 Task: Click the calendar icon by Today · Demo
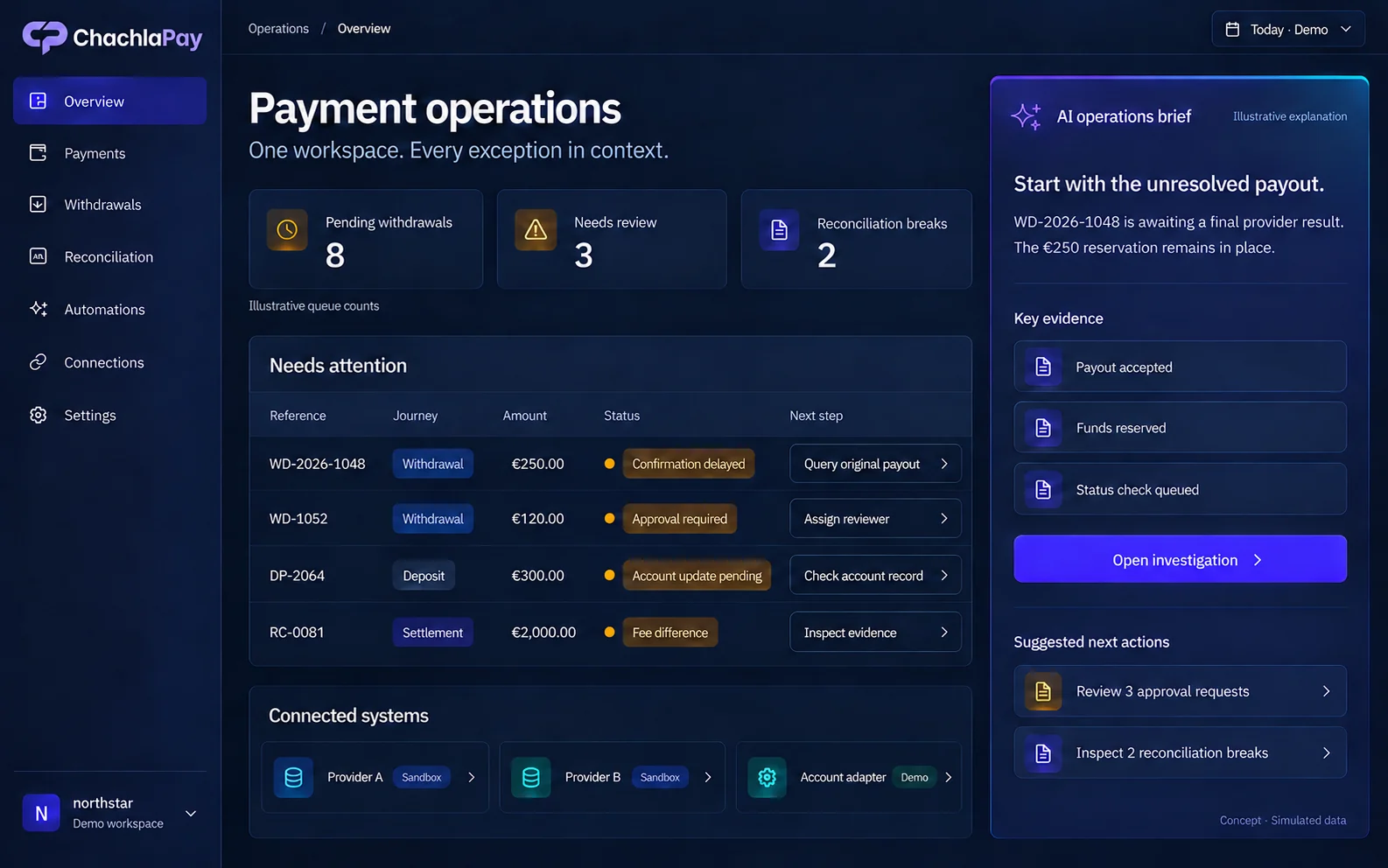click(1232, 29)
